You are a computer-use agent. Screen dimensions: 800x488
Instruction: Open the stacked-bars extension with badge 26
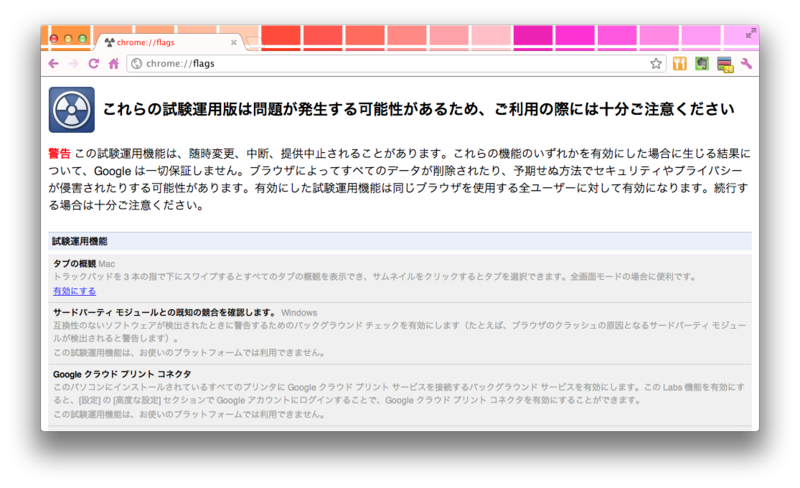click(724, 64)
